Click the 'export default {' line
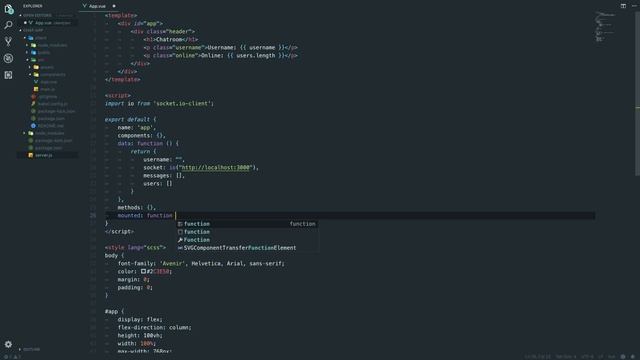 130,120
